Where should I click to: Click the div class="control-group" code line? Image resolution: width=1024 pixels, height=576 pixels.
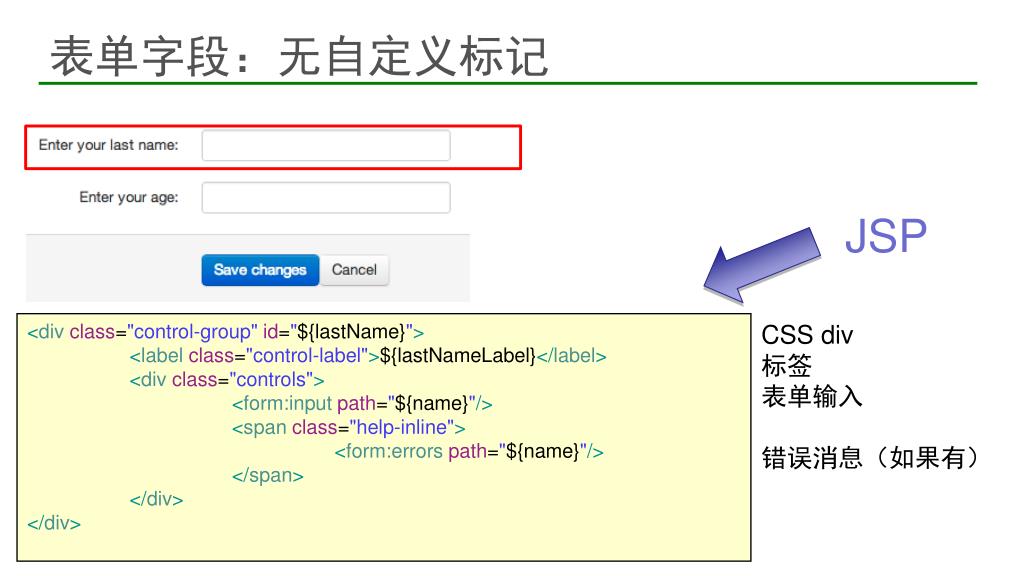tap(225, 332)
